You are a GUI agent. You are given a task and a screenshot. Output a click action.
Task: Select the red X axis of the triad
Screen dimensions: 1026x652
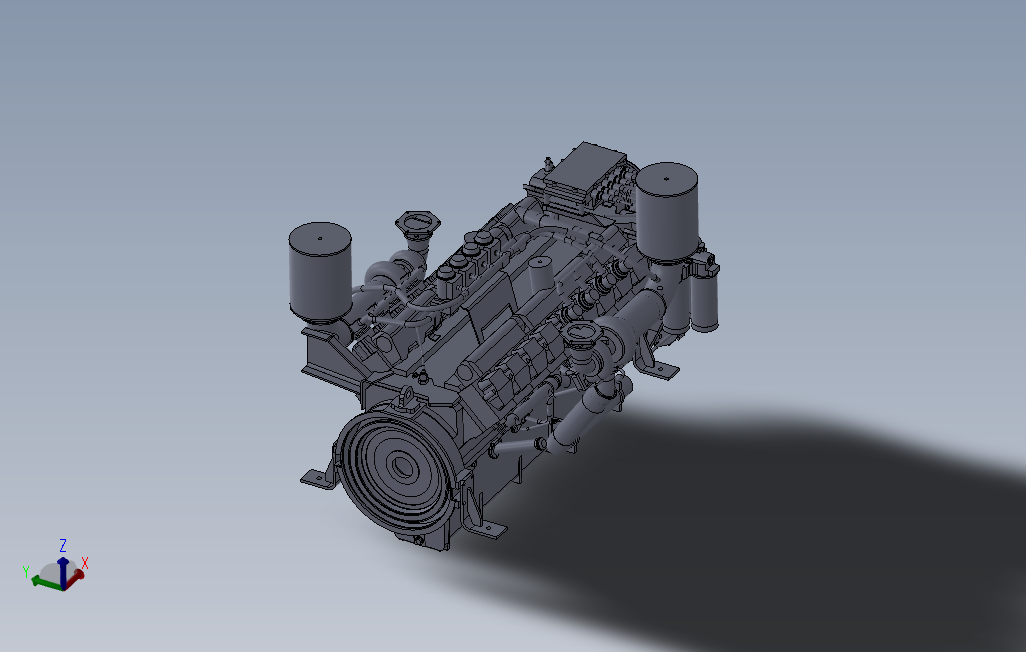(75, 578)
